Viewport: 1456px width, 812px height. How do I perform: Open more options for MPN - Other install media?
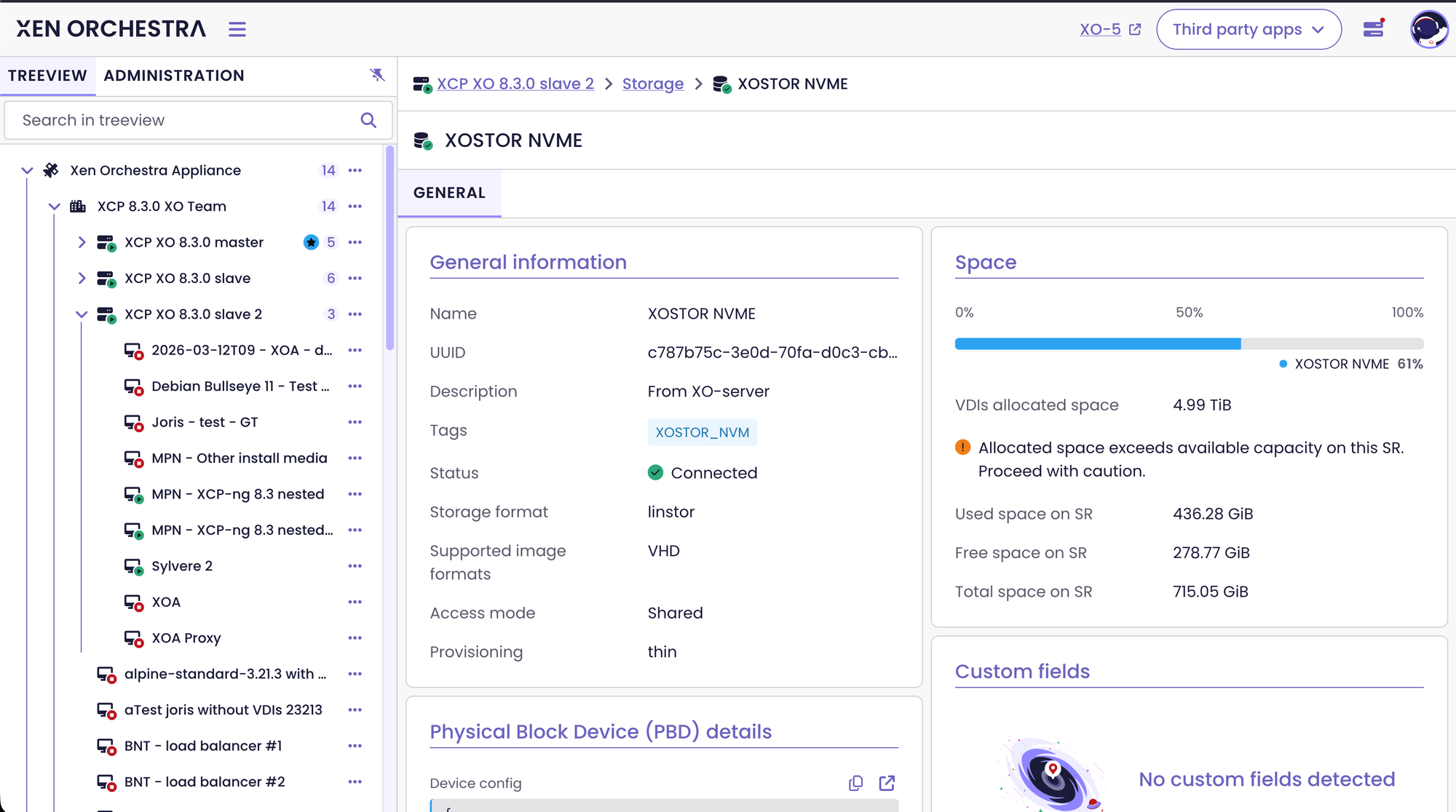click(355, 458)
